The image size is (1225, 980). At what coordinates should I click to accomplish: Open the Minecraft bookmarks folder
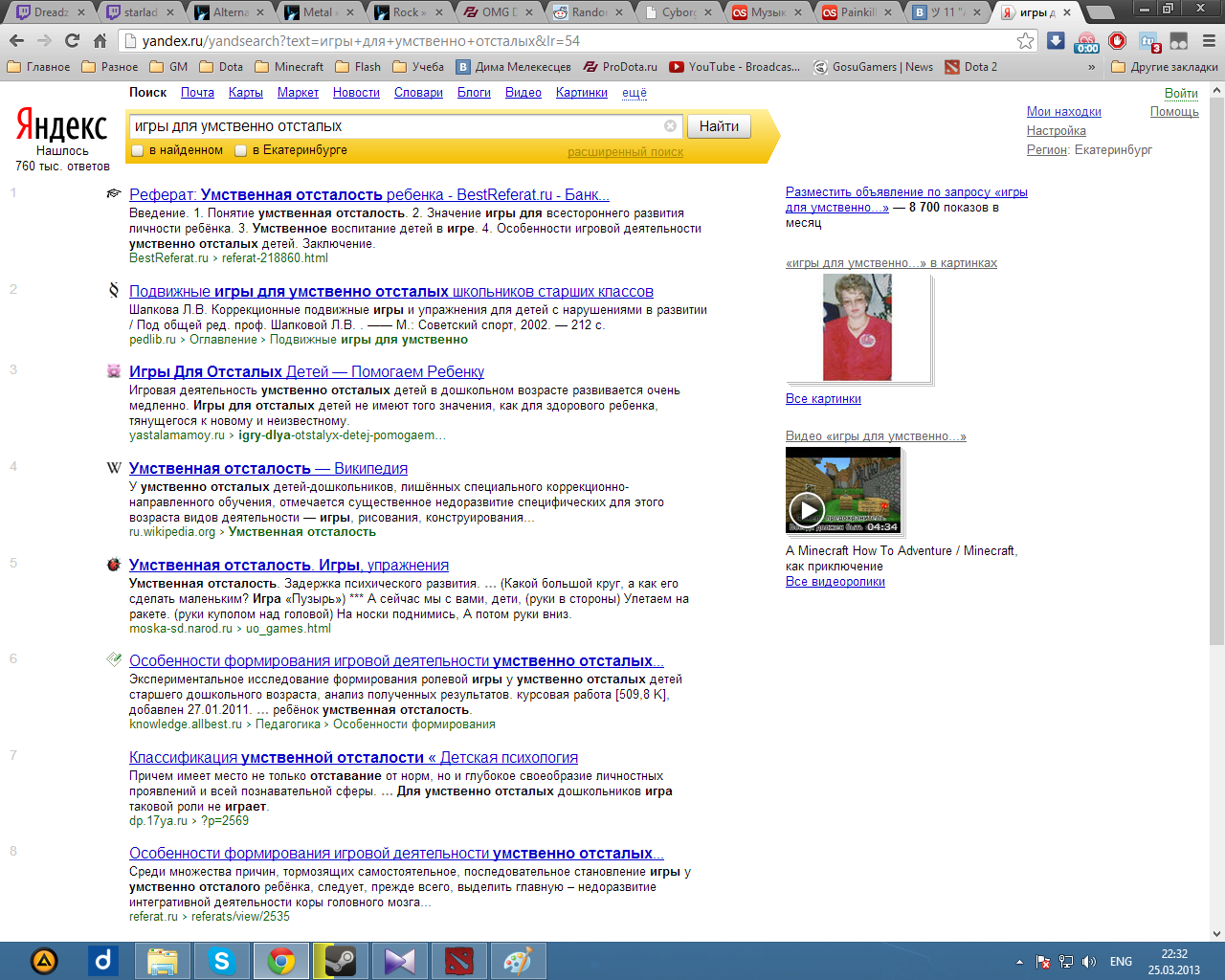point(289,67)
